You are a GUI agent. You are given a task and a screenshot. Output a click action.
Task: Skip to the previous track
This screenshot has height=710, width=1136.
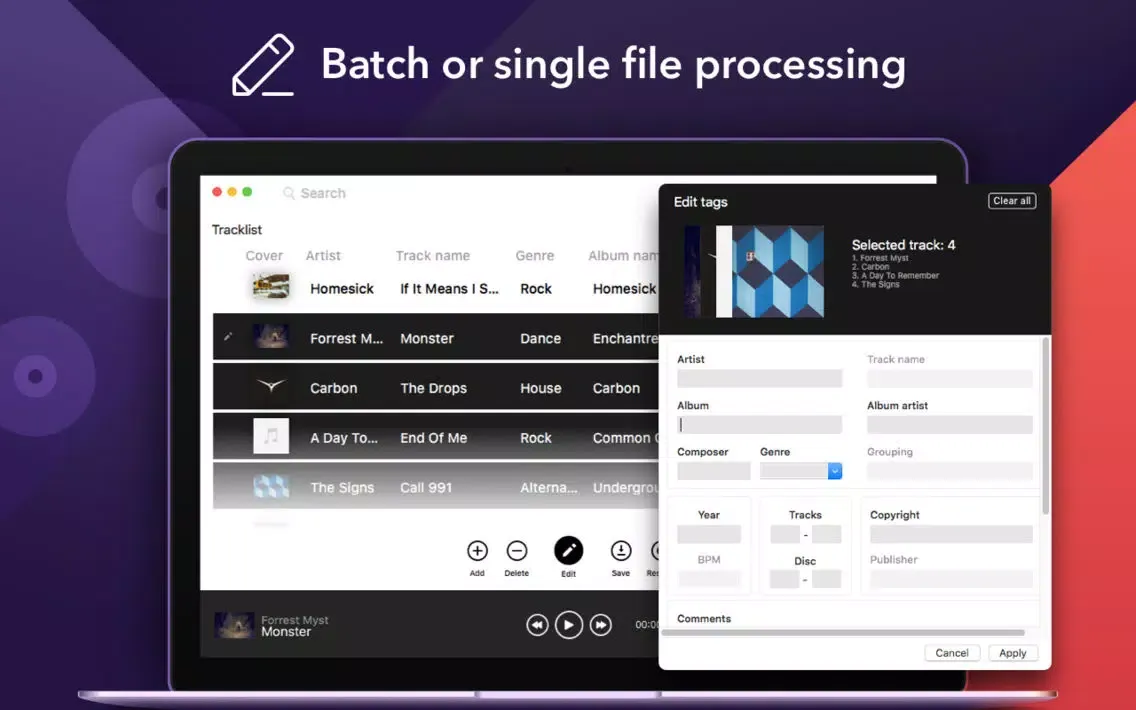[537, 625]
